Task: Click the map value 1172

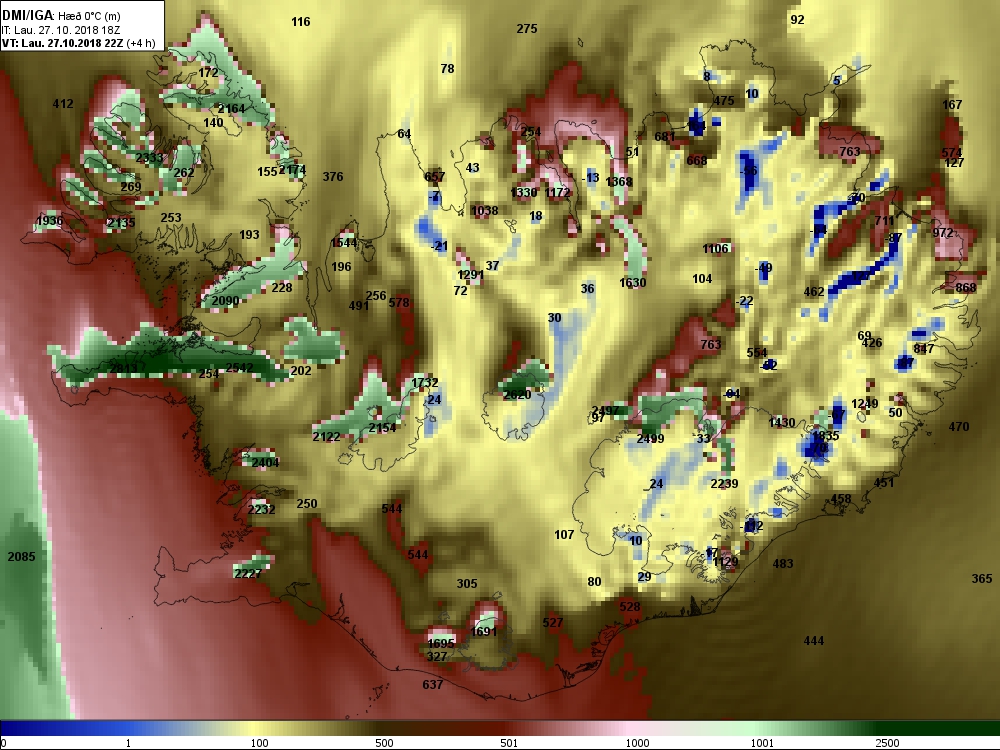Action: pyautogui.click(x=557, y=192)
